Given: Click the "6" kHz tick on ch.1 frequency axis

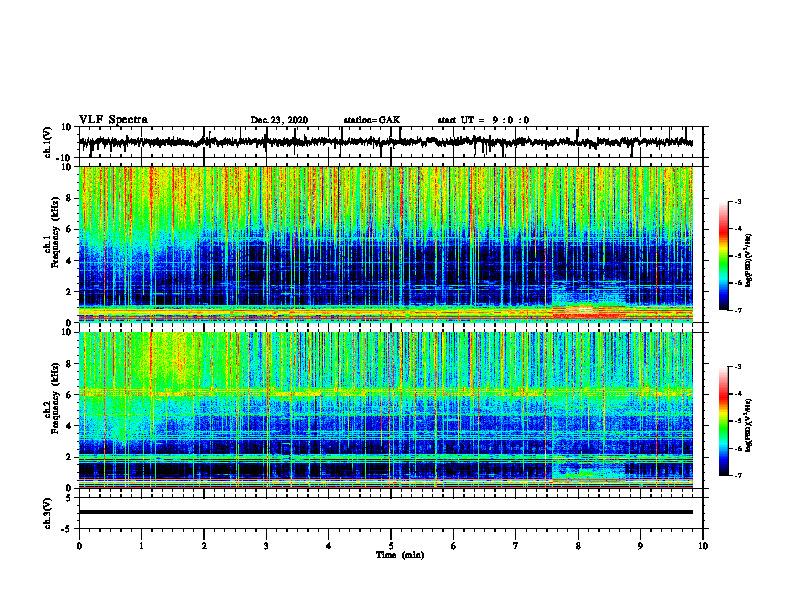Looking at the screenshot, I should coord(70,229).
